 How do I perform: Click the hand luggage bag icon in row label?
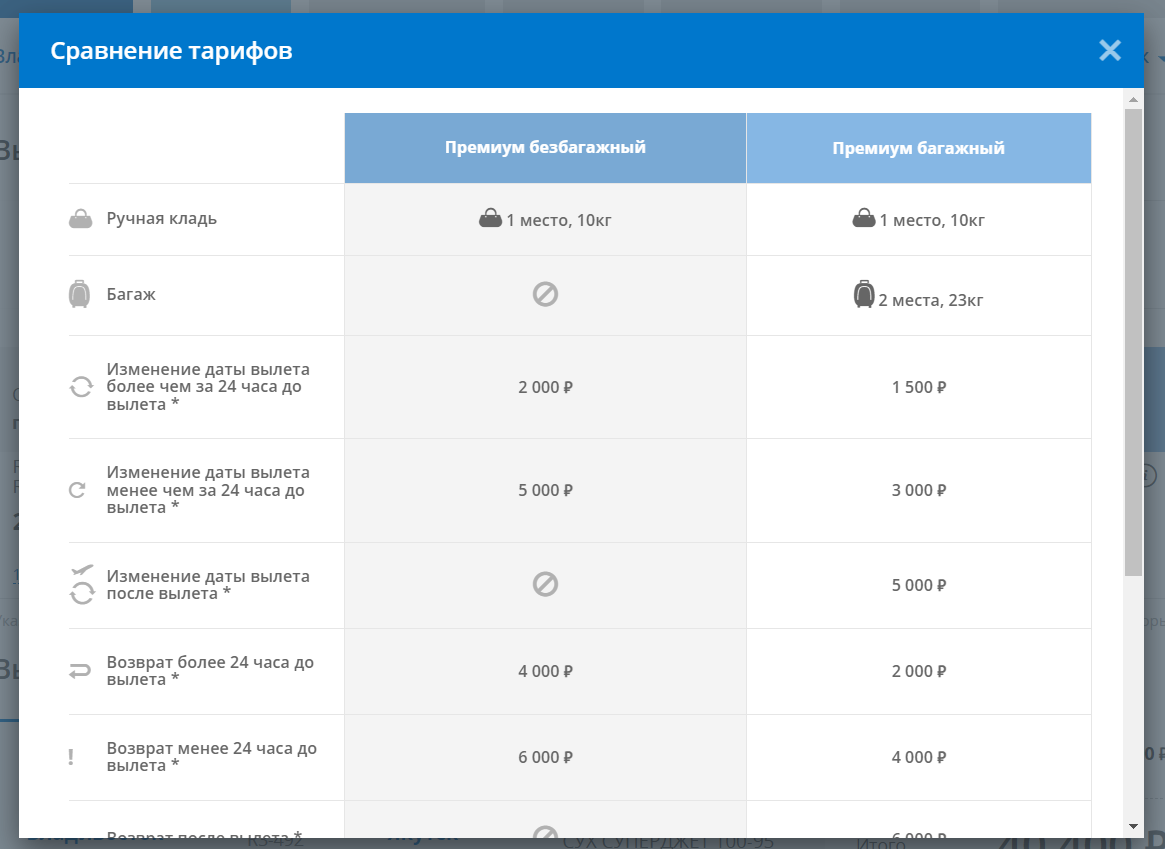point(81,219)
